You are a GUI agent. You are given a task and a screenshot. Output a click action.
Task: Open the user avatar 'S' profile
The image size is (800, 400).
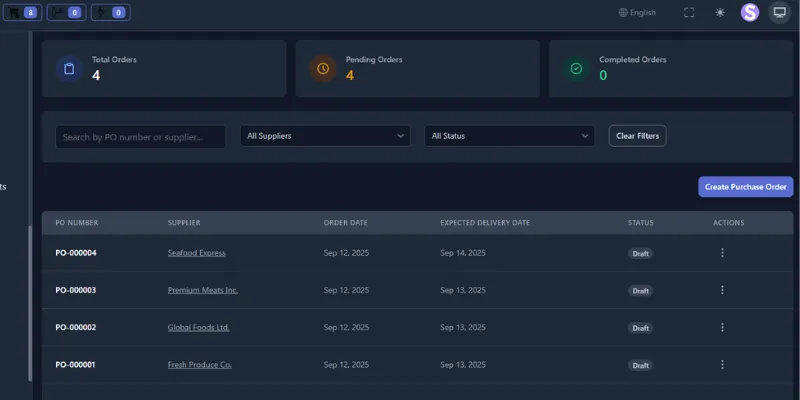pos(750,13)
